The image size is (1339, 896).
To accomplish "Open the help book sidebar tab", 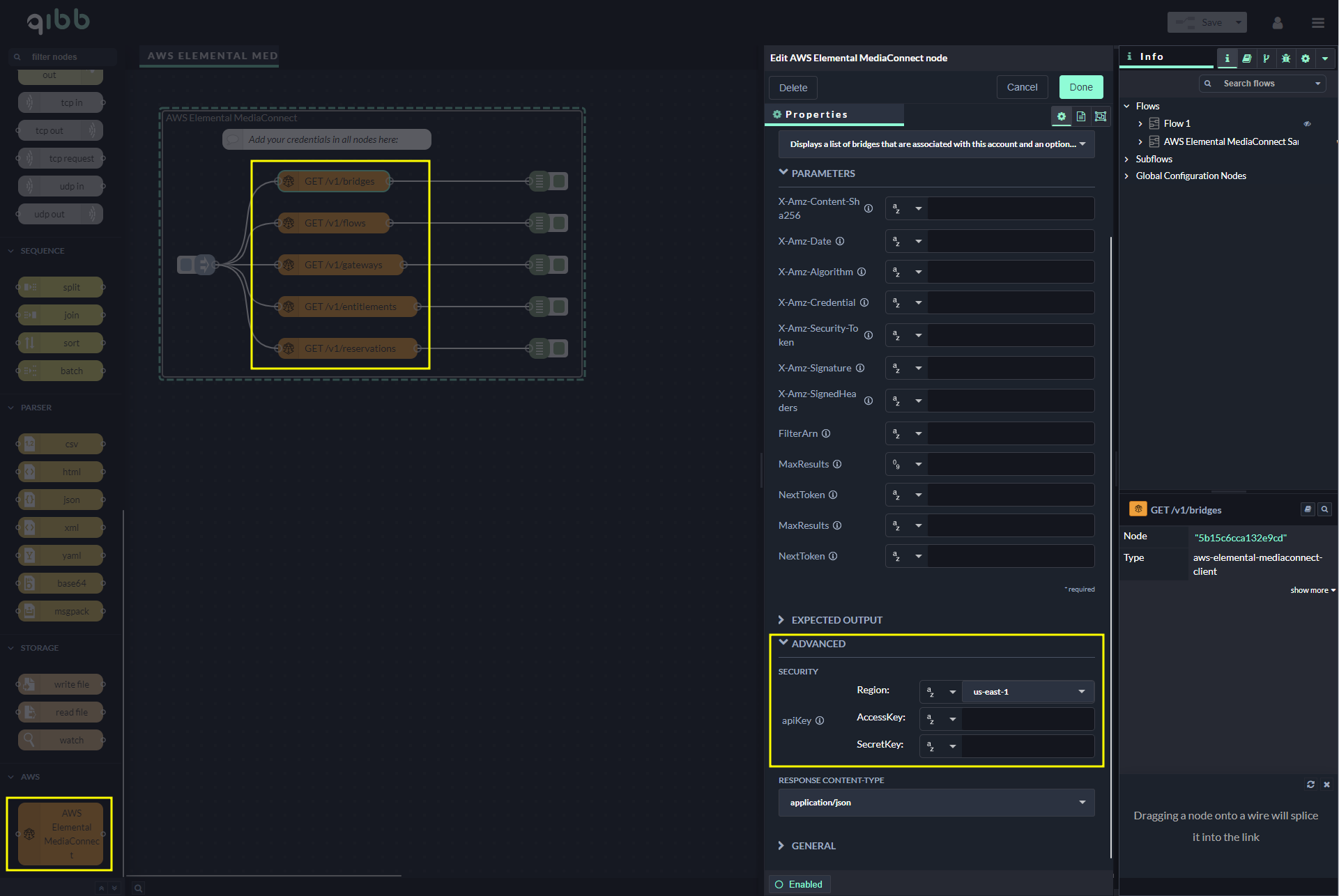I will point(1246,58).
